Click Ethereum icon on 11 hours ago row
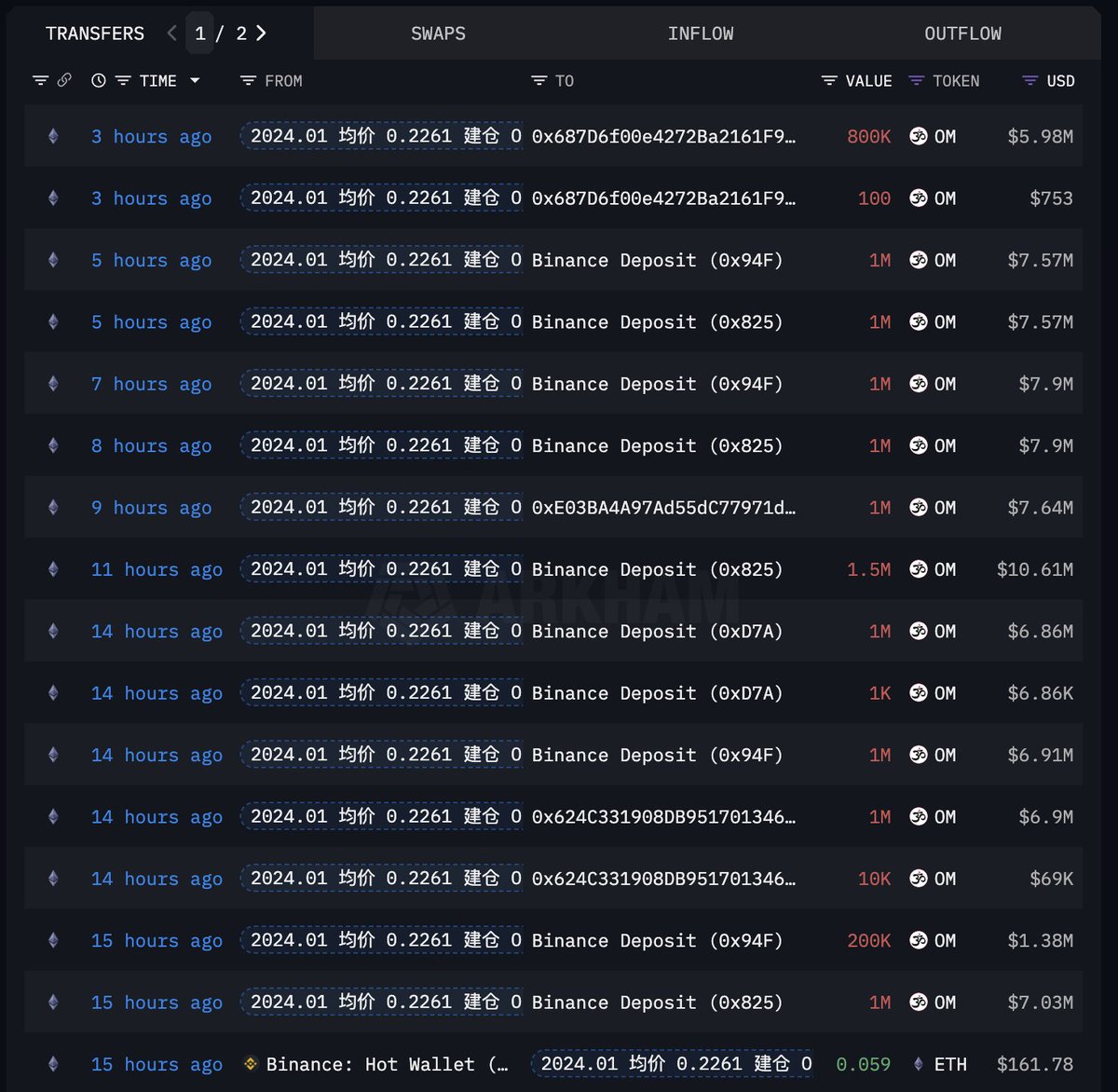 coord(53,569)
